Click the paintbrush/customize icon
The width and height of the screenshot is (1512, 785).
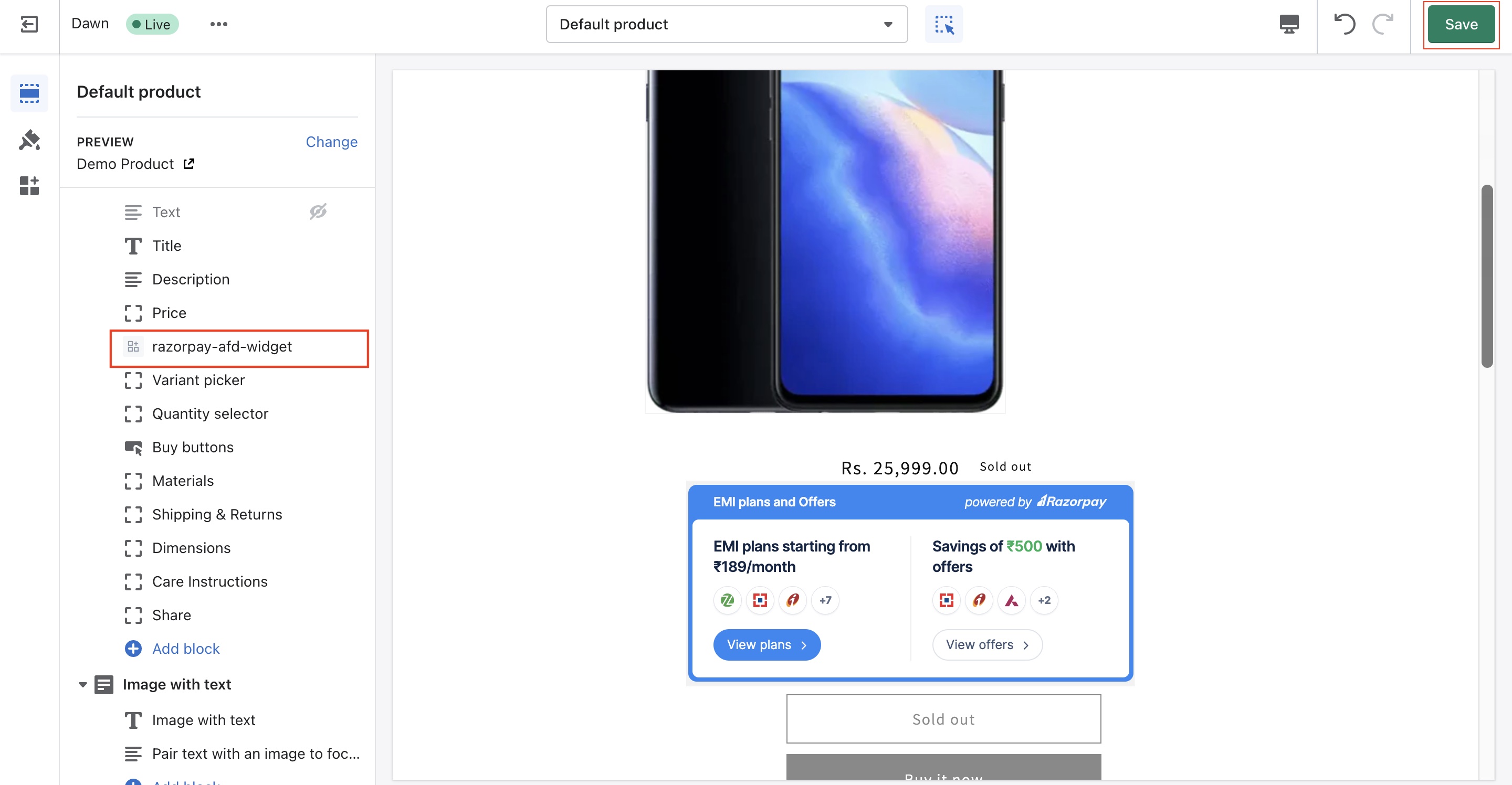tap(29, 140)
